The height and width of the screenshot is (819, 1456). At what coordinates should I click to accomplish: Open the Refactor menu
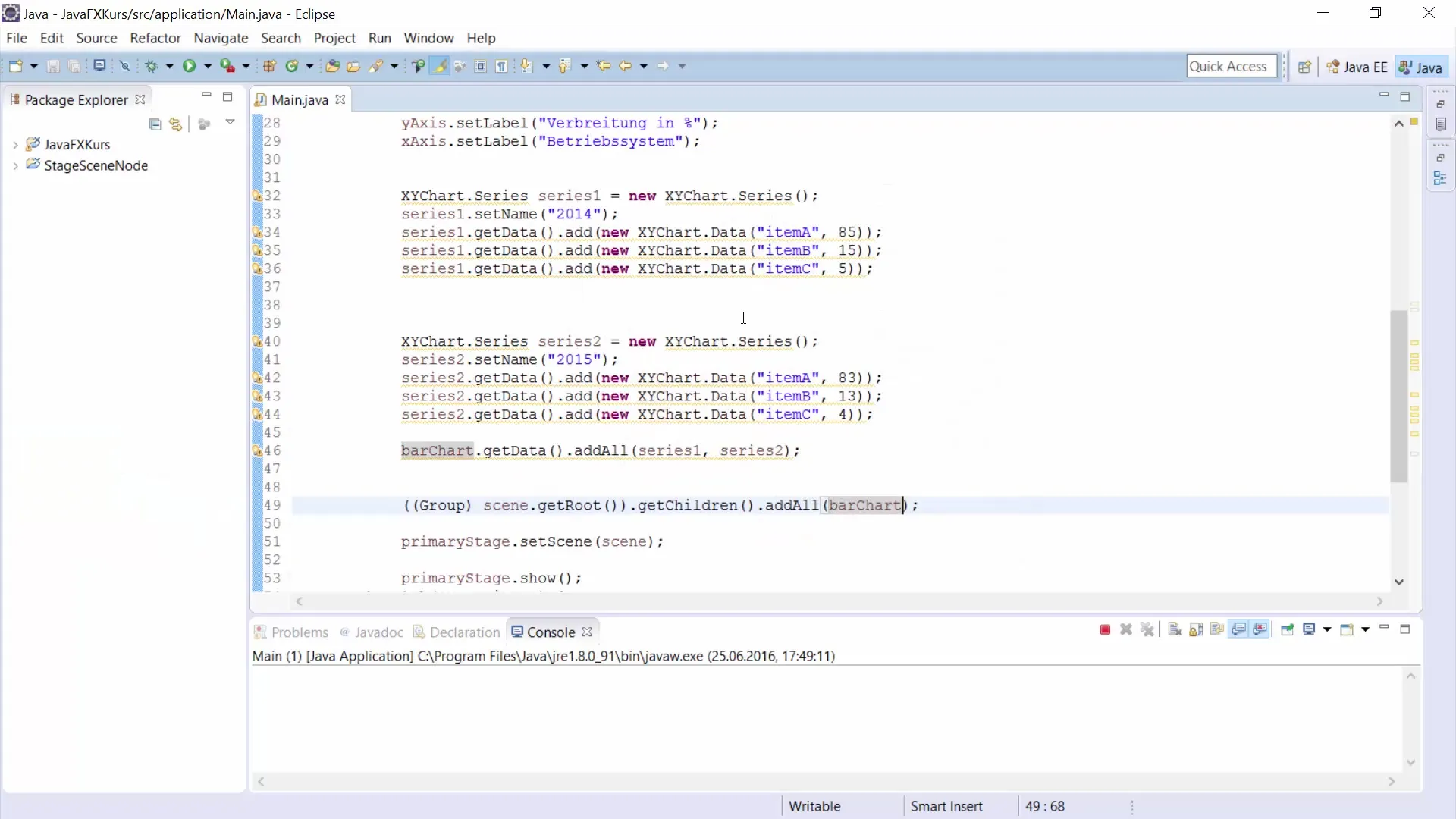155,38
